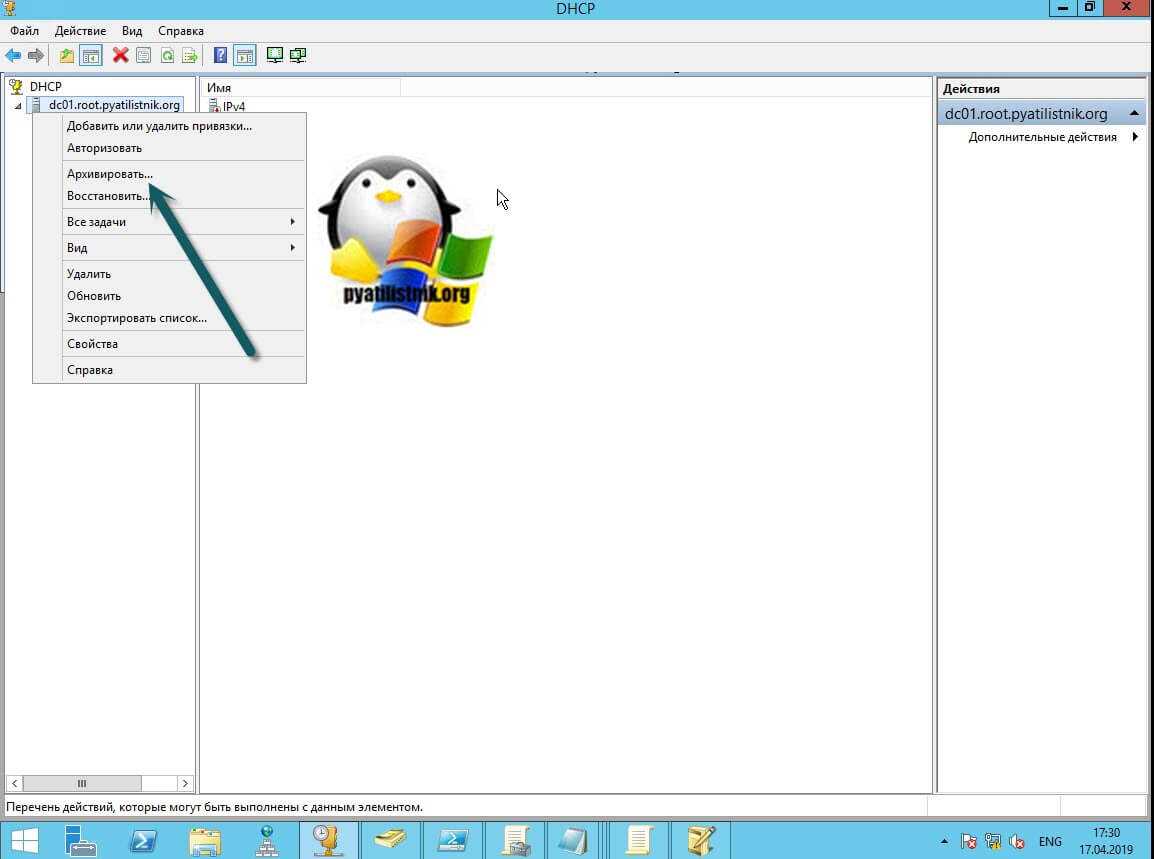
Task: Toggle the Action pane toolbar button
Action: (x=245, y=55)
